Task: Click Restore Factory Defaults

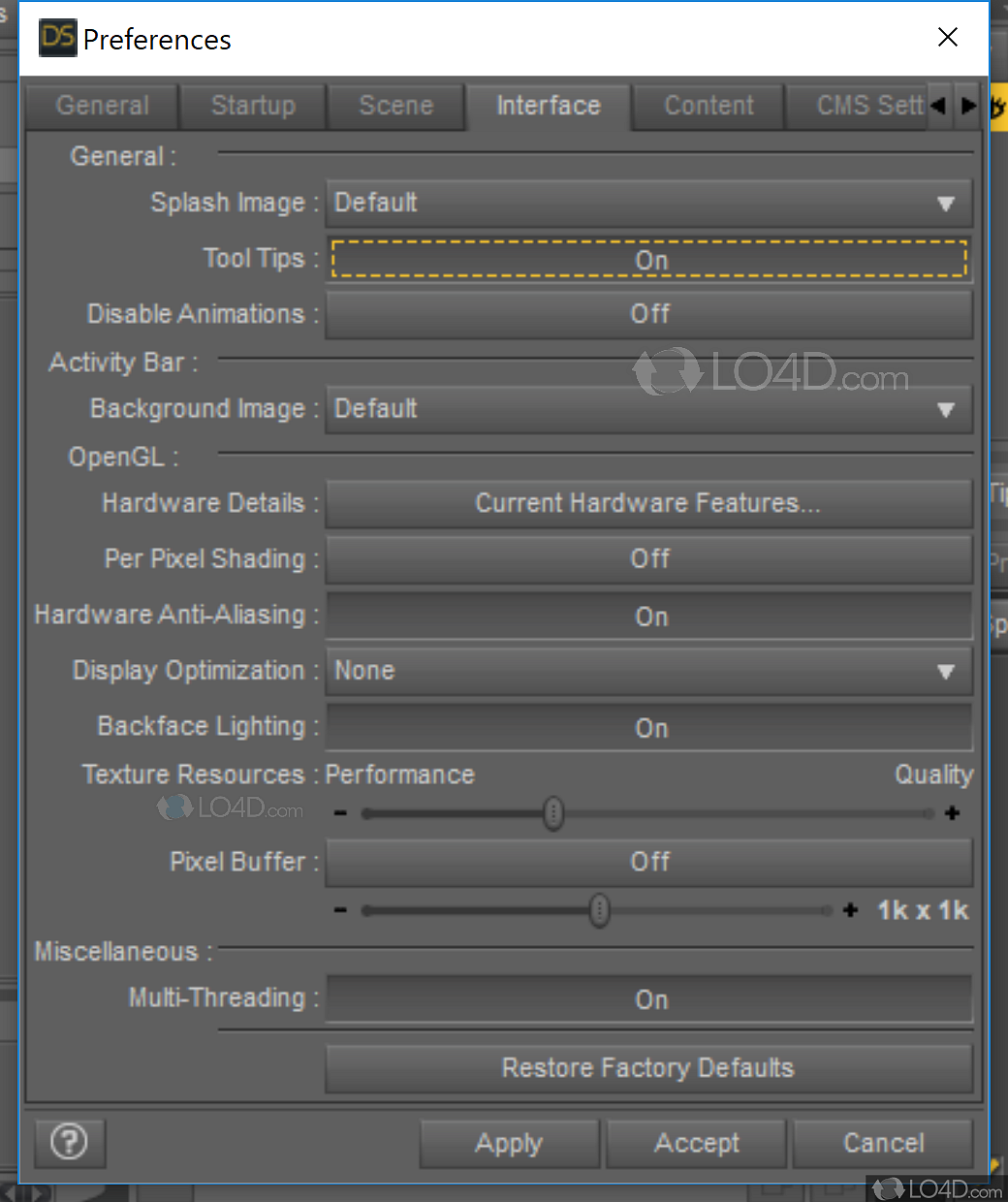Action: point(649,1068)
